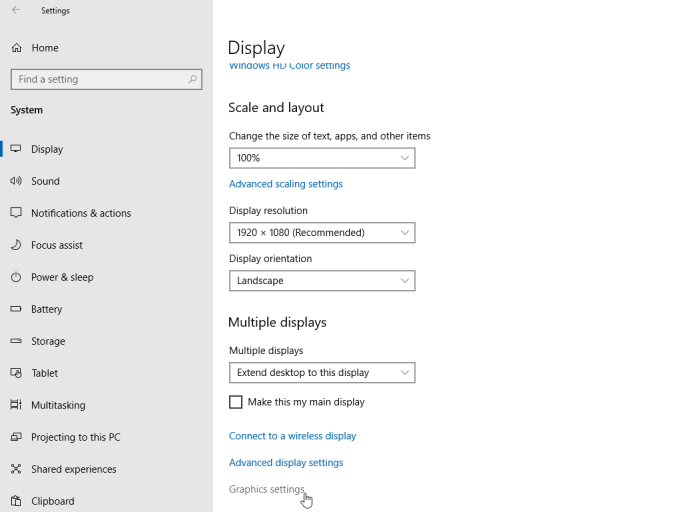680x512 pixels.
Task: Click the Storage drive icon
Action: pos(16,341)
